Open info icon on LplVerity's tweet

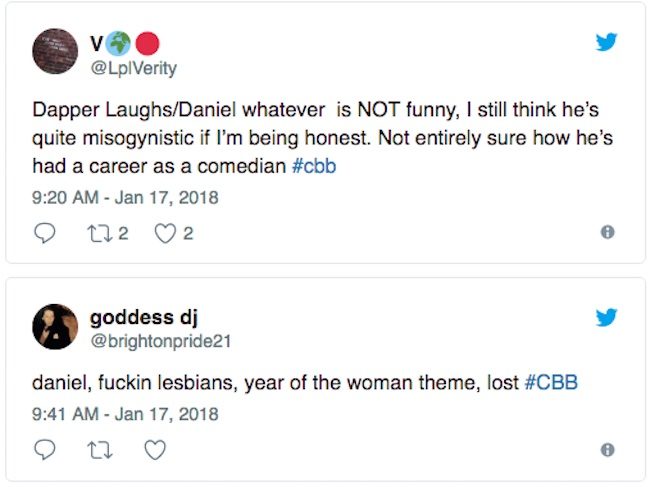[x=606, y=232]
